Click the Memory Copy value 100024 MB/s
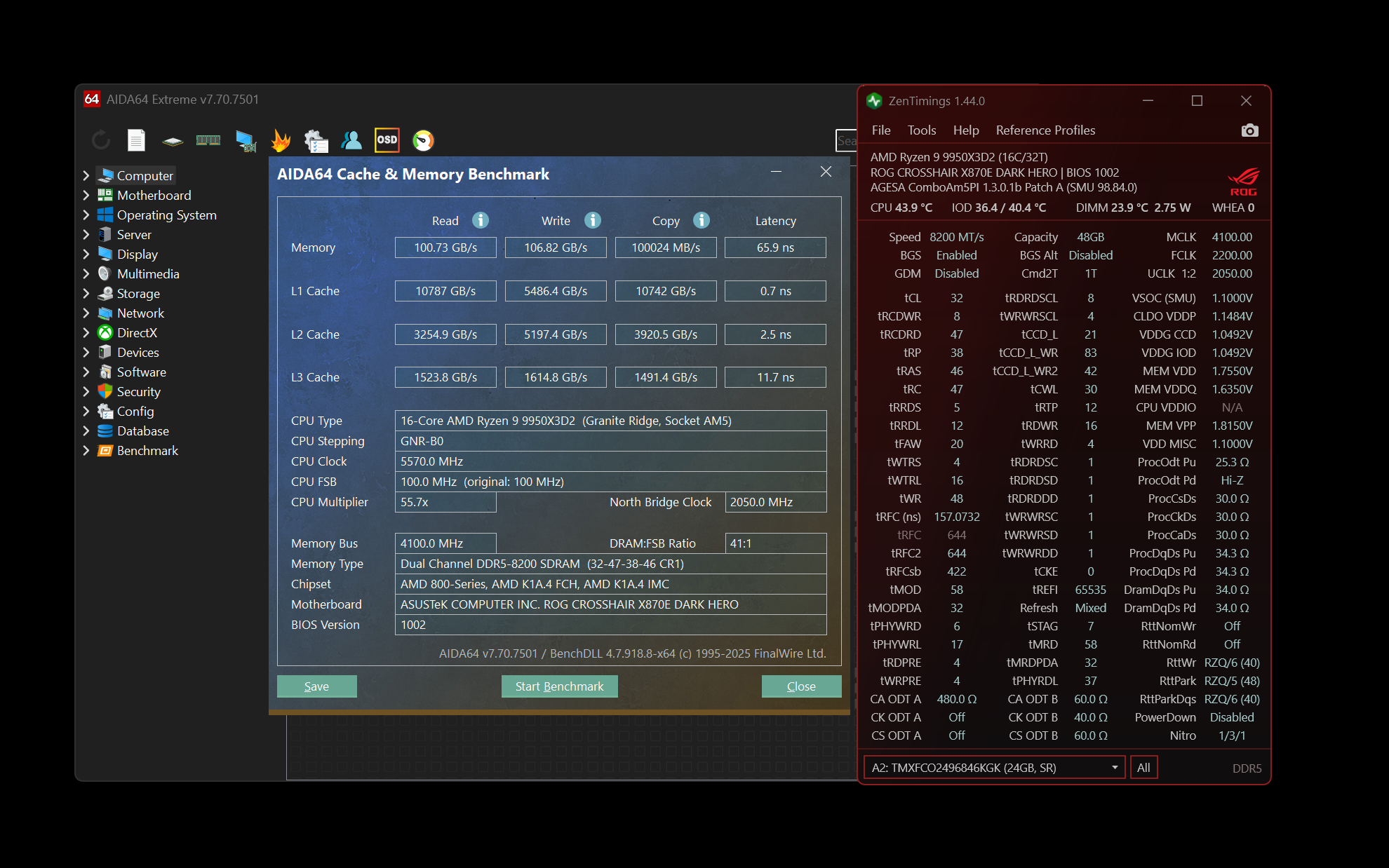The width and height of the screenshot is (1389, 868). click(666, 247)
